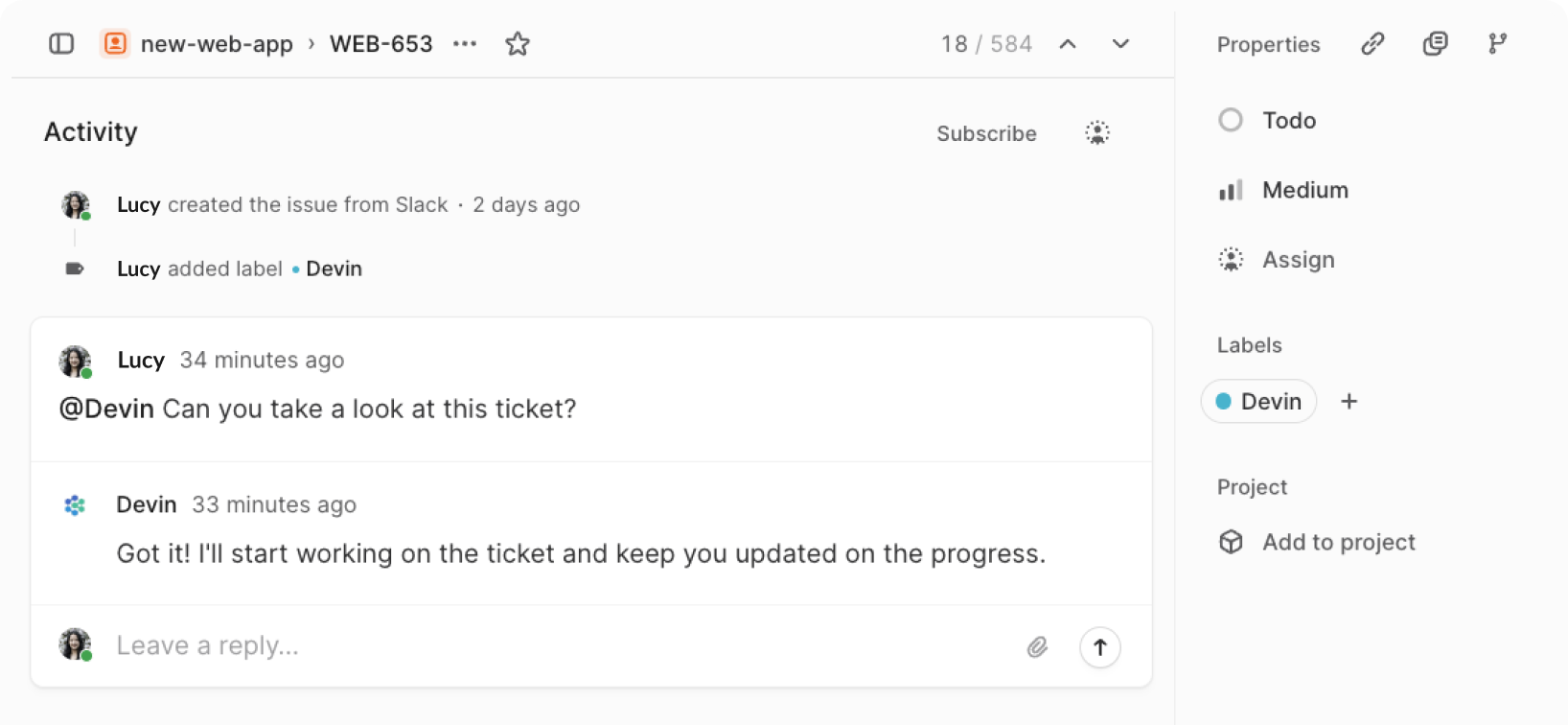Assign the issue to someone
Image resolution: width=1568 pixels, height=725 pixels.
point(1277,260)
